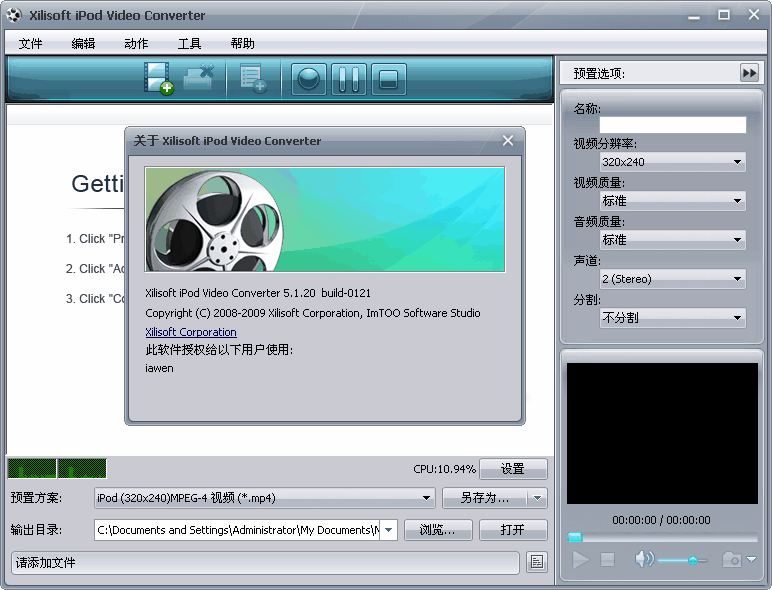Collapse preset options panel with double-arrow button

click(749, 73)
